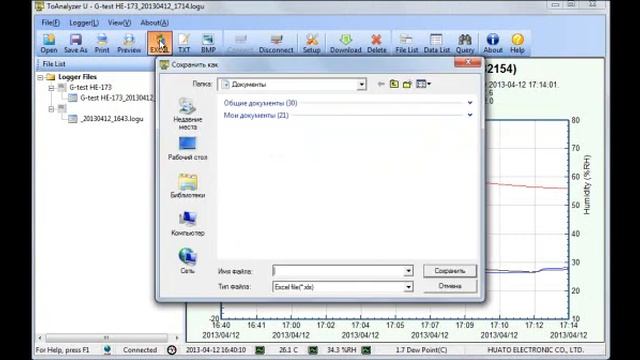Click the Мои документы (21) group header
Screen dimensions: 640x360
[x=256, y=116]
